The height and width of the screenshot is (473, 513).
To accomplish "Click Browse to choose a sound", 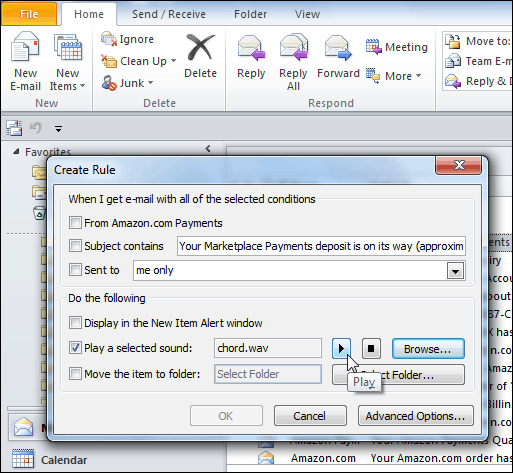I will [x=428, y=349].
